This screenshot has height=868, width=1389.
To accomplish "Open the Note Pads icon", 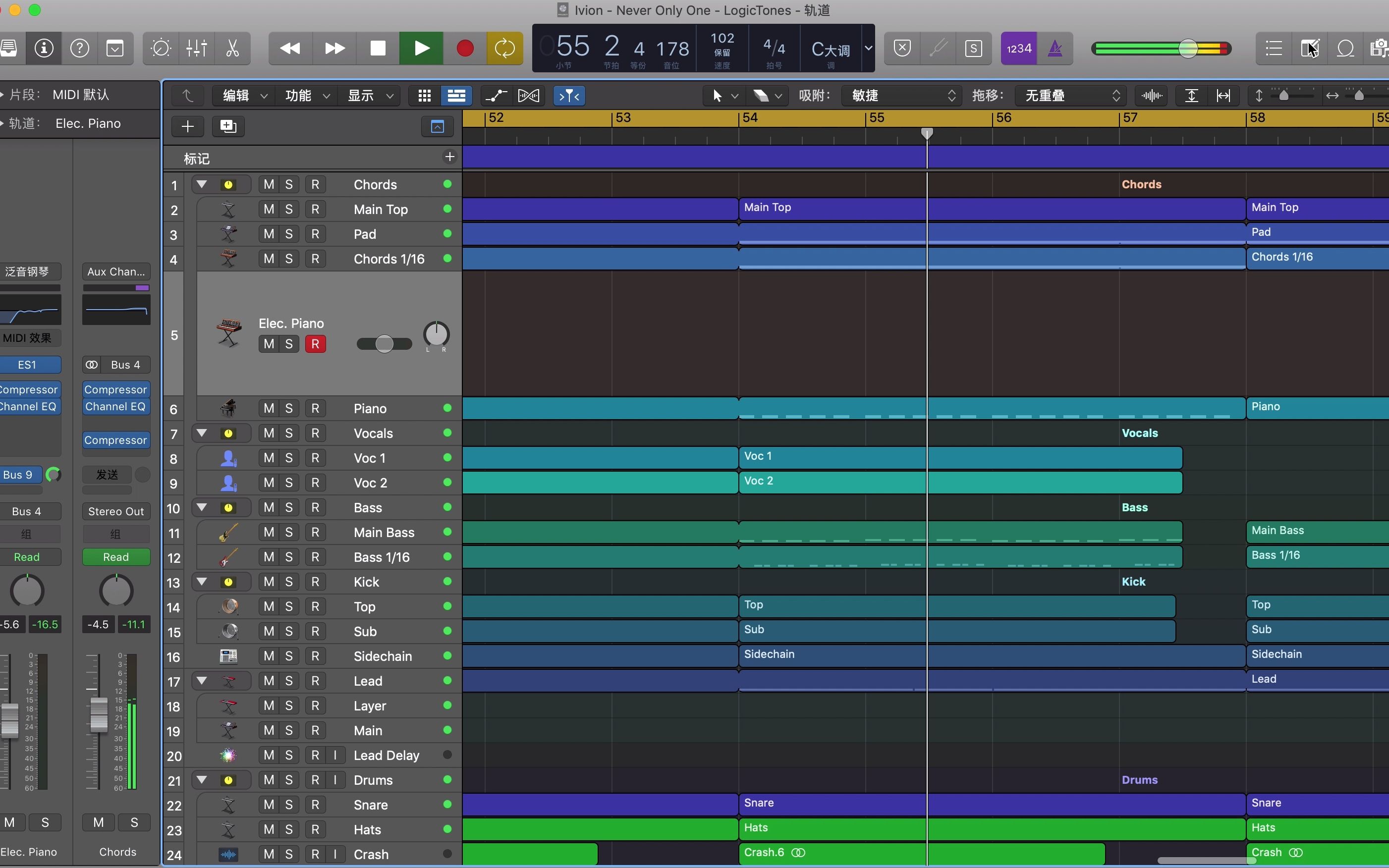I will point(1310,48).
